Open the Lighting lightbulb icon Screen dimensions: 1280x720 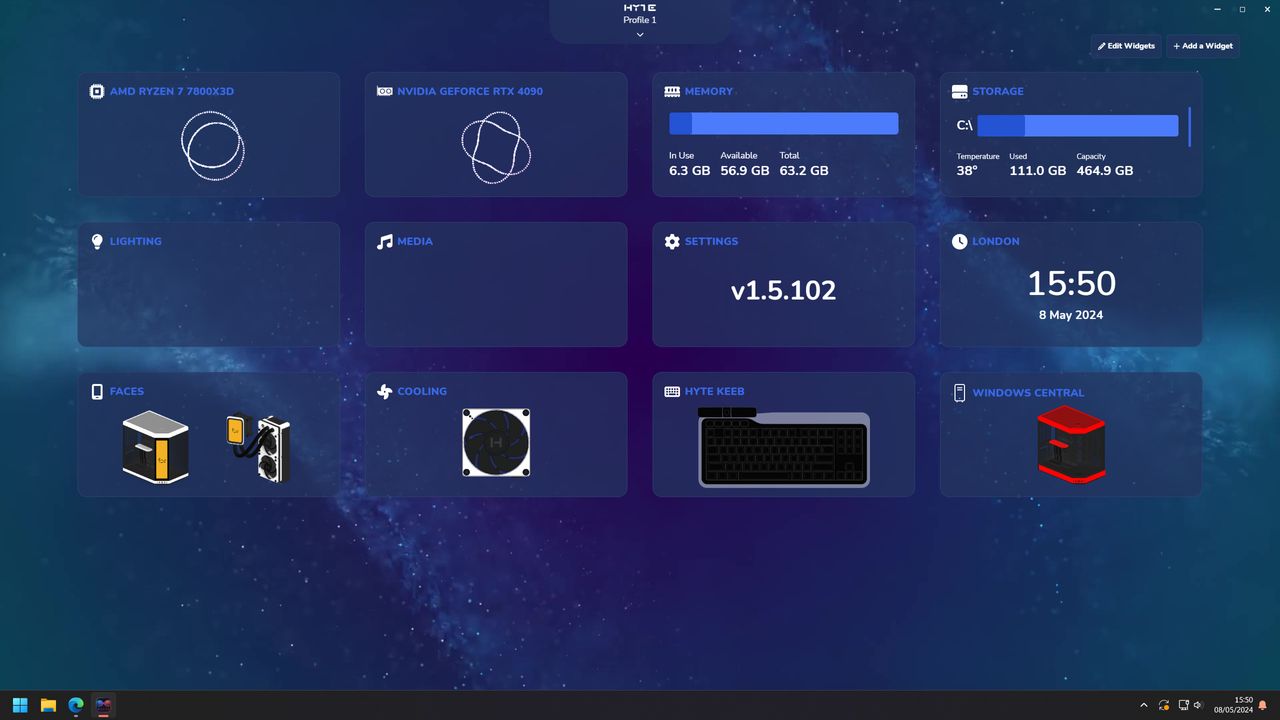pos(97,241)
